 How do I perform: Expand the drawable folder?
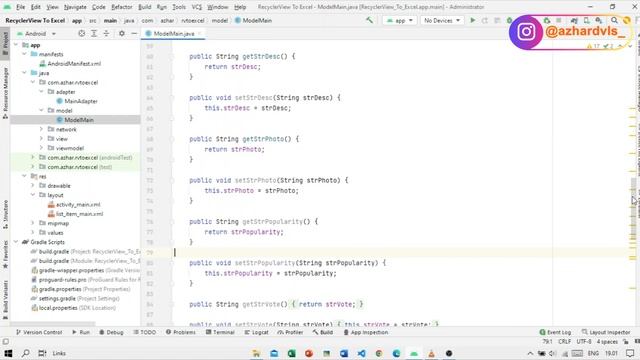[33, 186]
